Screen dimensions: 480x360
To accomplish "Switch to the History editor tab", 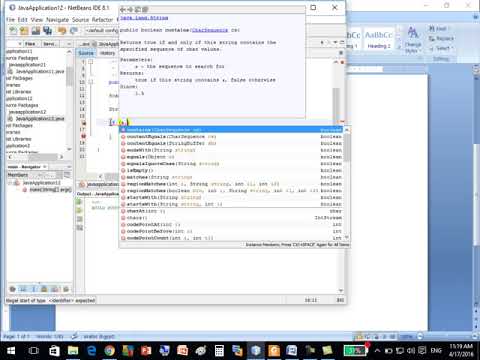I will tap(107, 53).
